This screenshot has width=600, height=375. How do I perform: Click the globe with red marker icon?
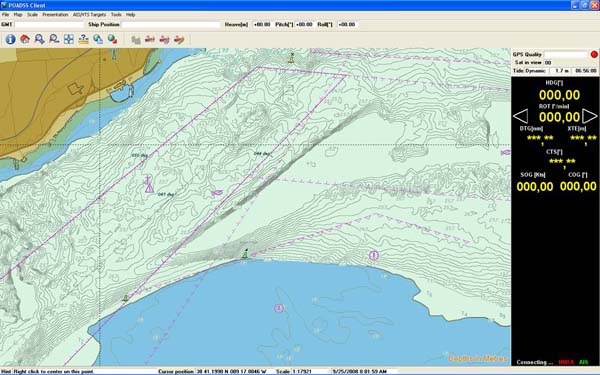pyautogui.click(x=112, y=39)
